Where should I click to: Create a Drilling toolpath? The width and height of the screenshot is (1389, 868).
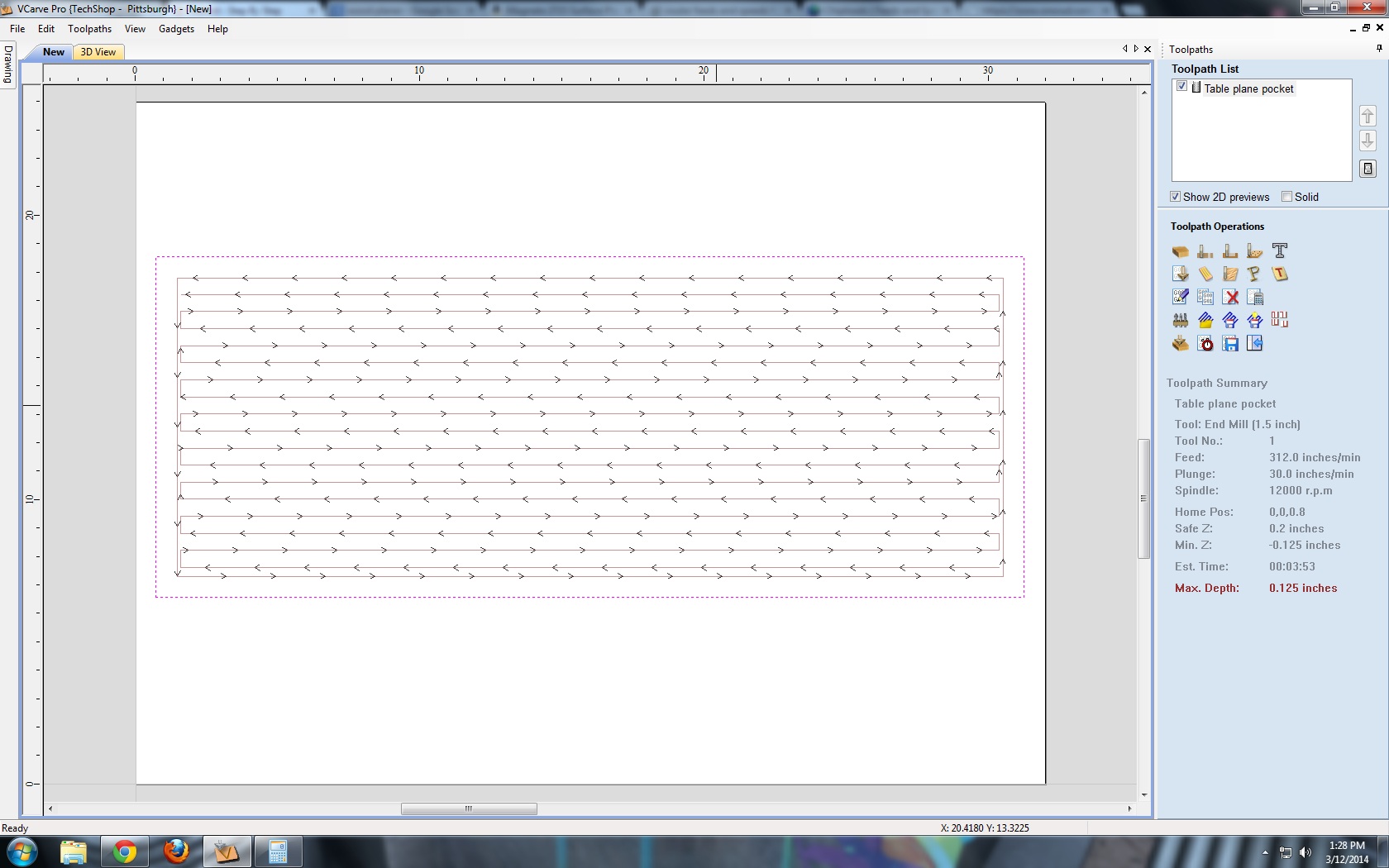(x=1254, y=250)
